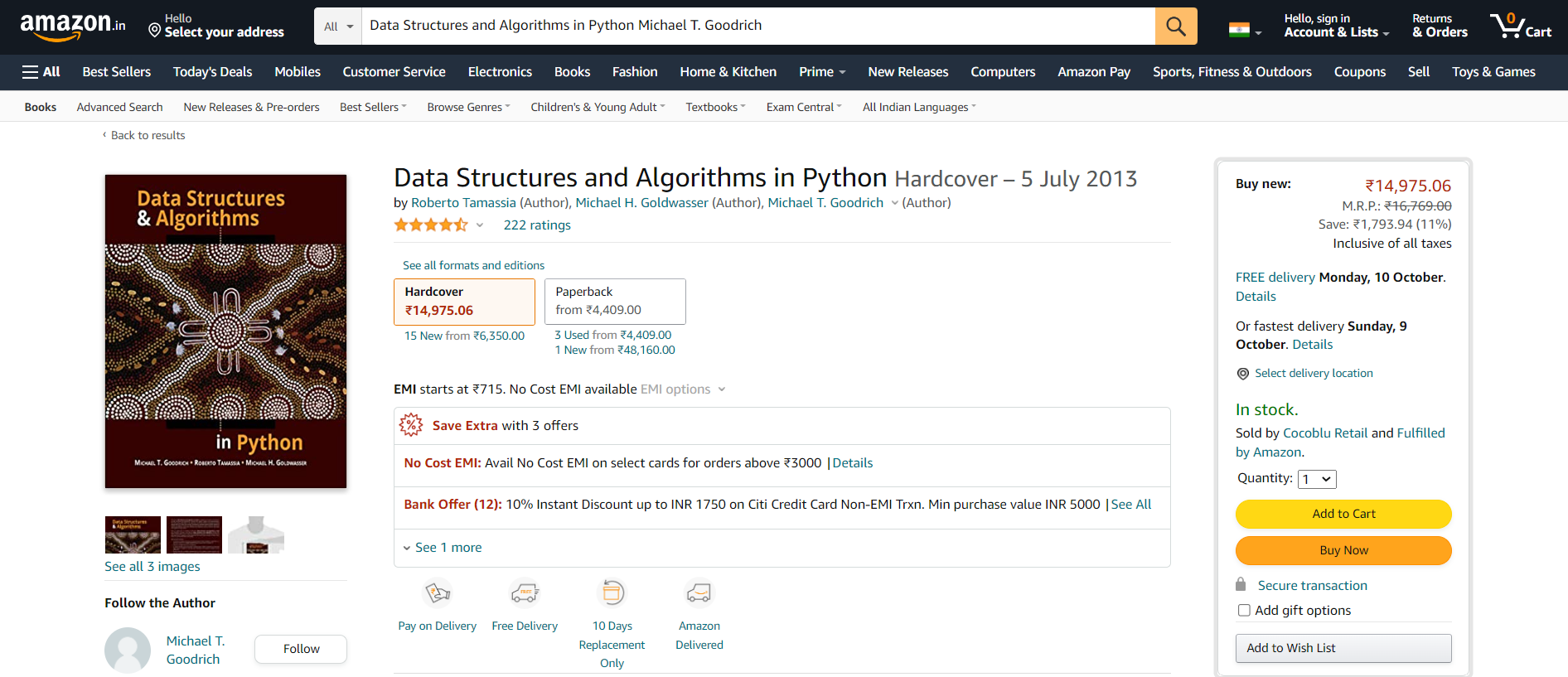This screenshot has width=1568, height=677.
Task: Open Advanced Search in Books bar
Action: [x=119, y=107]
